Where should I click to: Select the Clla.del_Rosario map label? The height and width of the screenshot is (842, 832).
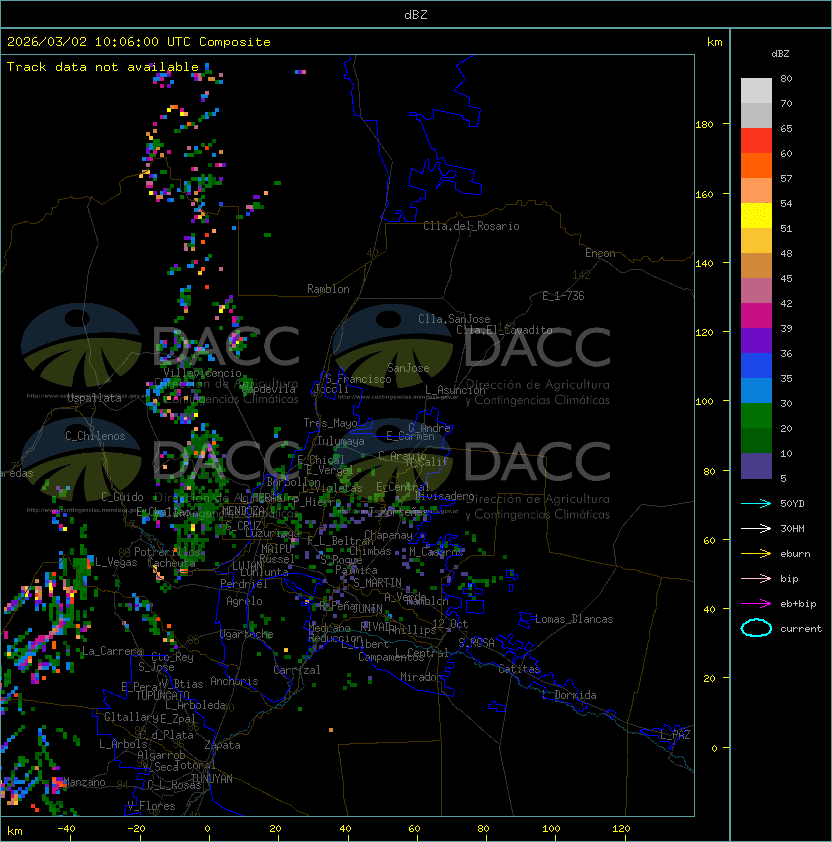coord(471,226)
